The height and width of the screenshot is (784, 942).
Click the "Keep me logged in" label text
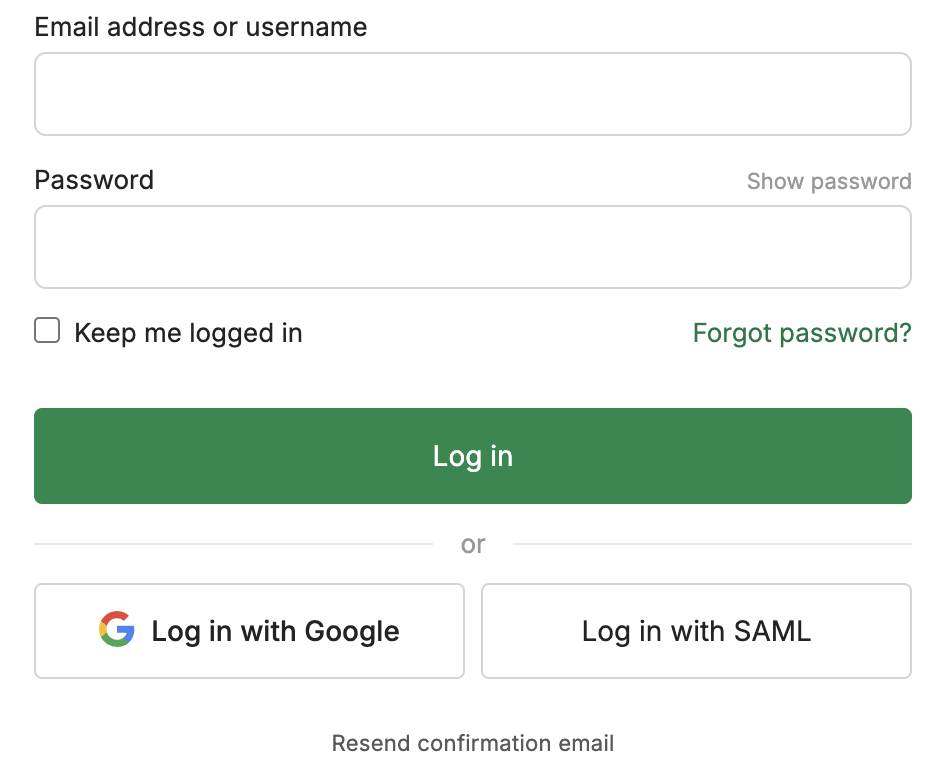(x=188, y=333)
